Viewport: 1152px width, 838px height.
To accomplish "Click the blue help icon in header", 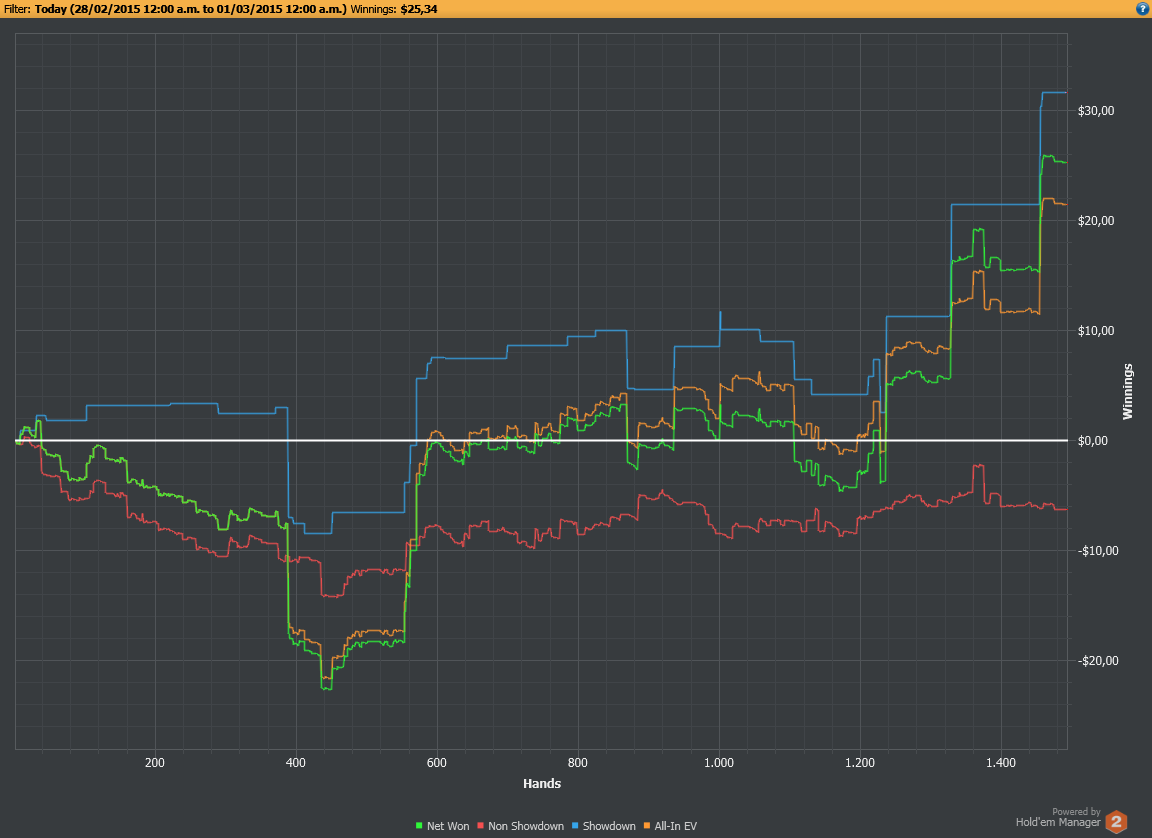I will pyautogui.click(x=1143, y=9).
